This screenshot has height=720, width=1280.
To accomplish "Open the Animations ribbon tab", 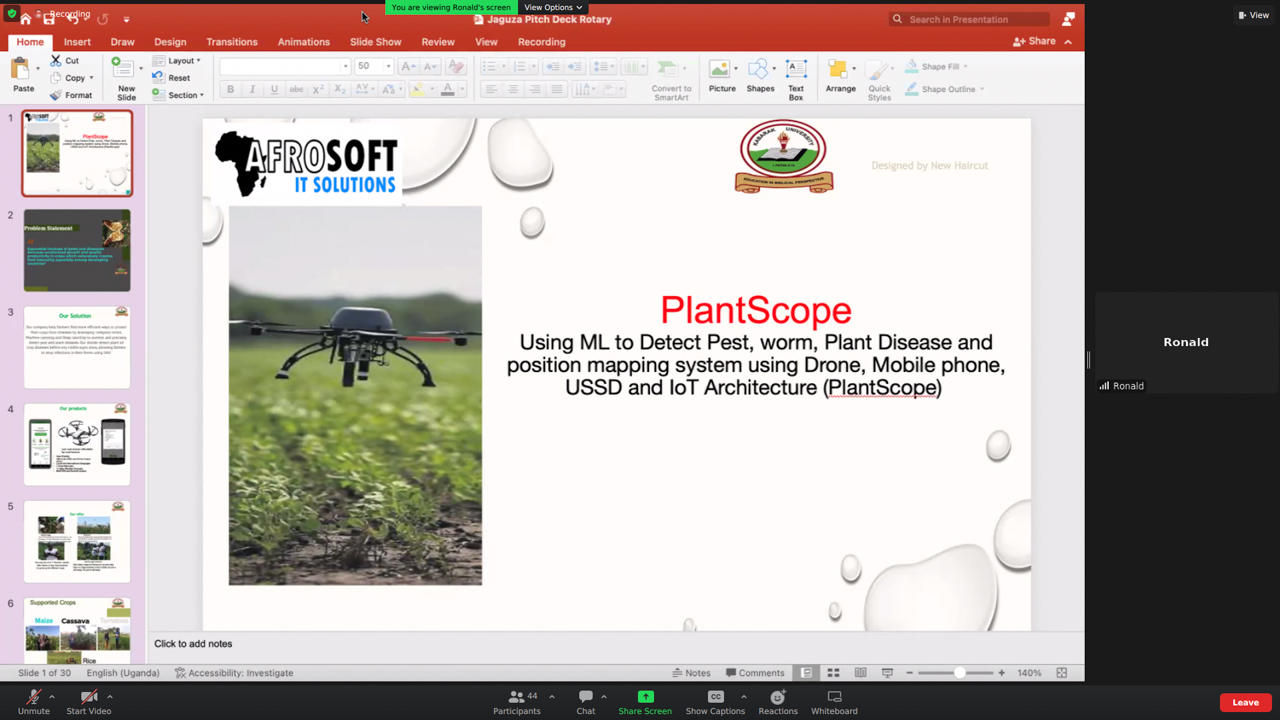I will click(304, 42).
